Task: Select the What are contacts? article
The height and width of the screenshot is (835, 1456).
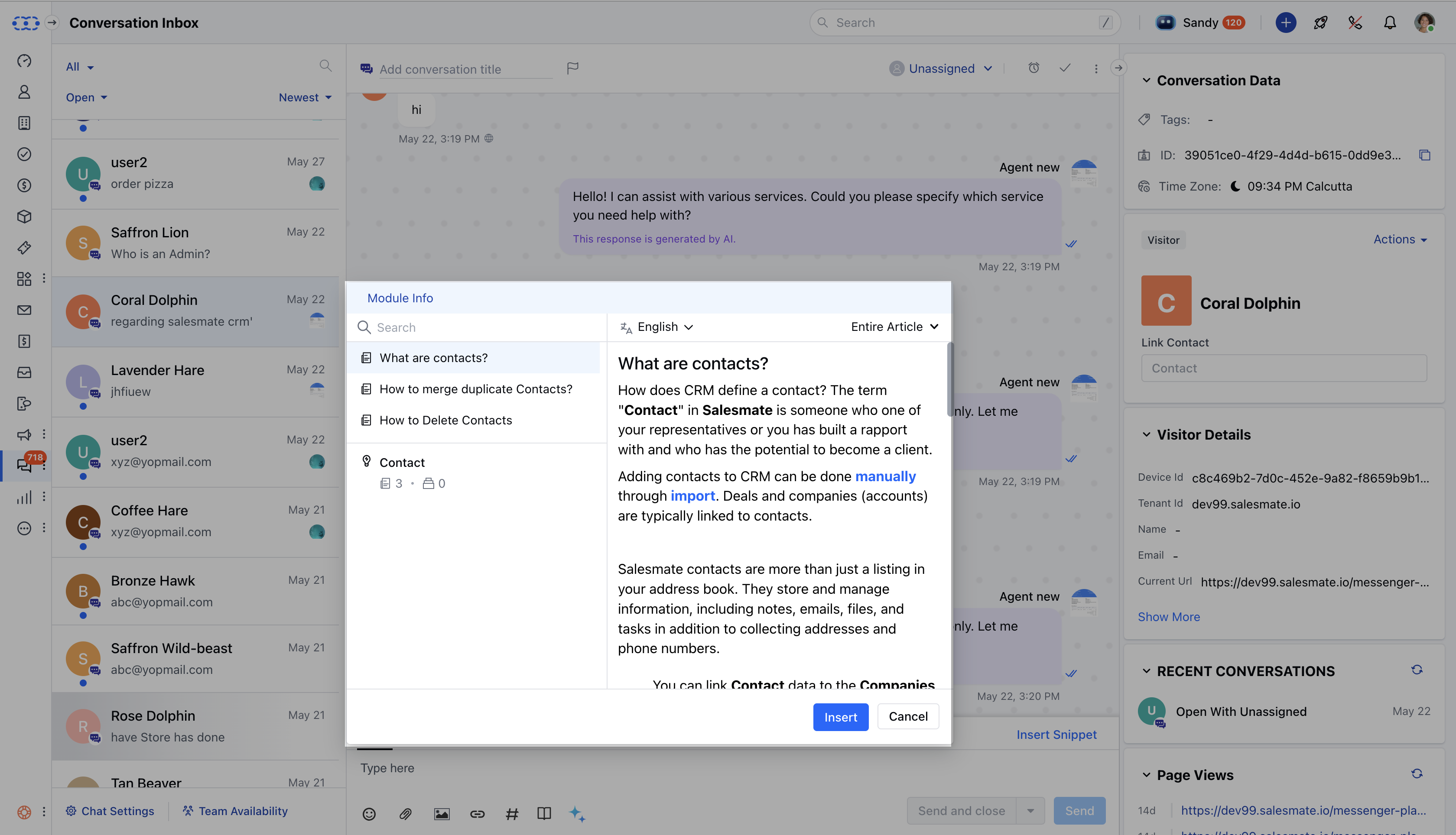Action: (x=473, y=358)
